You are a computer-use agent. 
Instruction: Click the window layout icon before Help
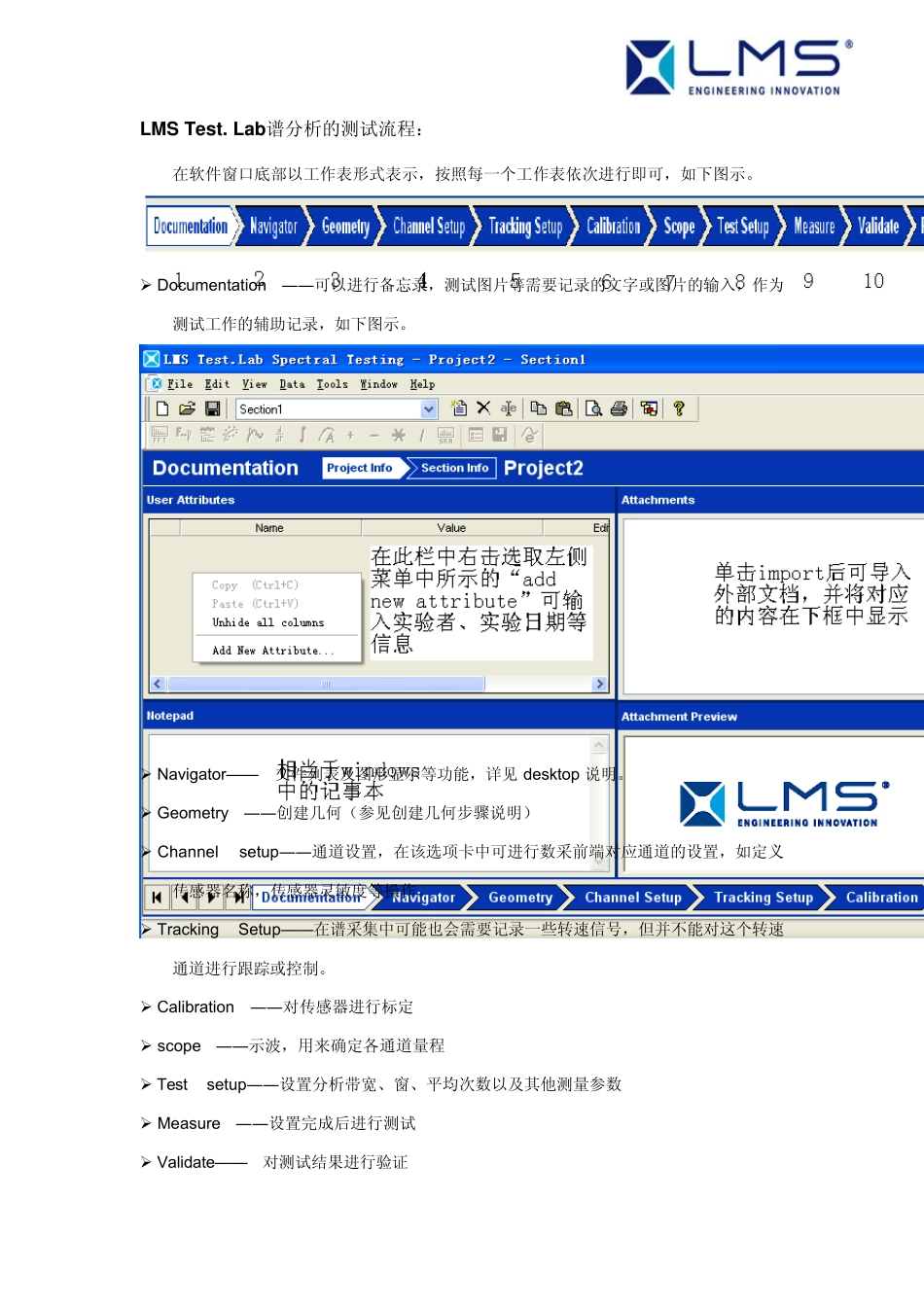(649, 408)
